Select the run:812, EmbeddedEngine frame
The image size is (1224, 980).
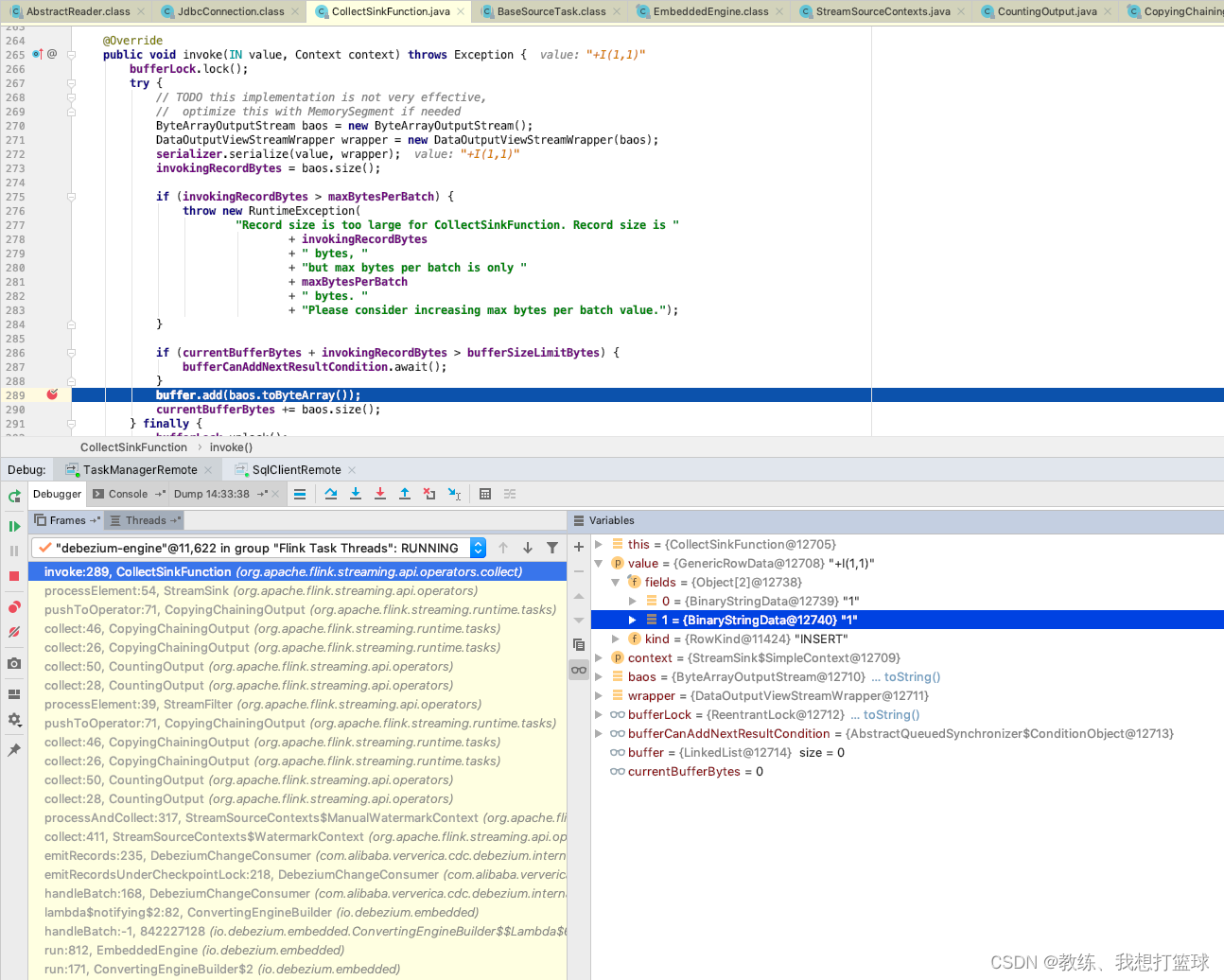[x=297, y=951]
